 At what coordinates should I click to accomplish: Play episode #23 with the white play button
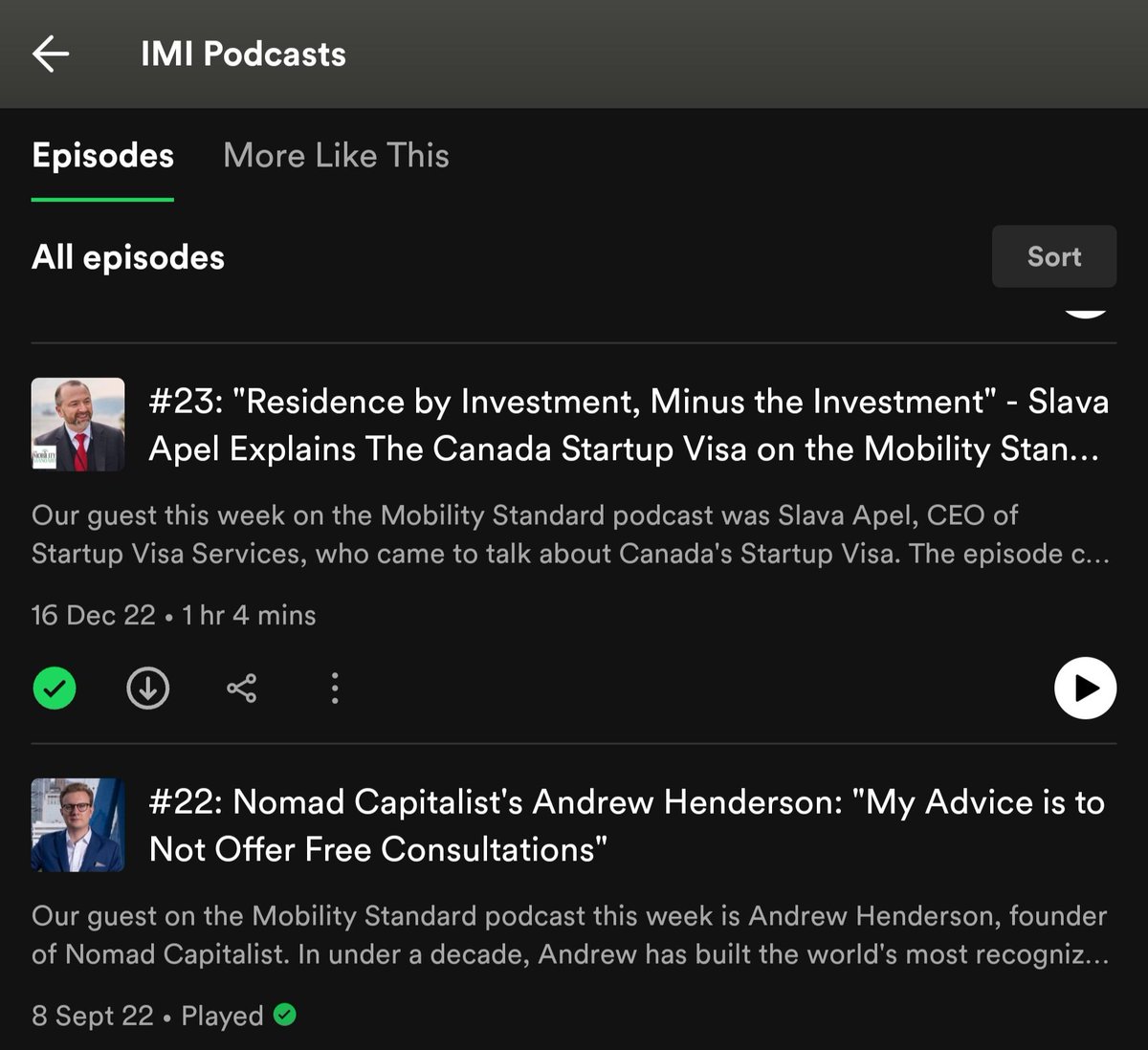[x=1085, y=688]
